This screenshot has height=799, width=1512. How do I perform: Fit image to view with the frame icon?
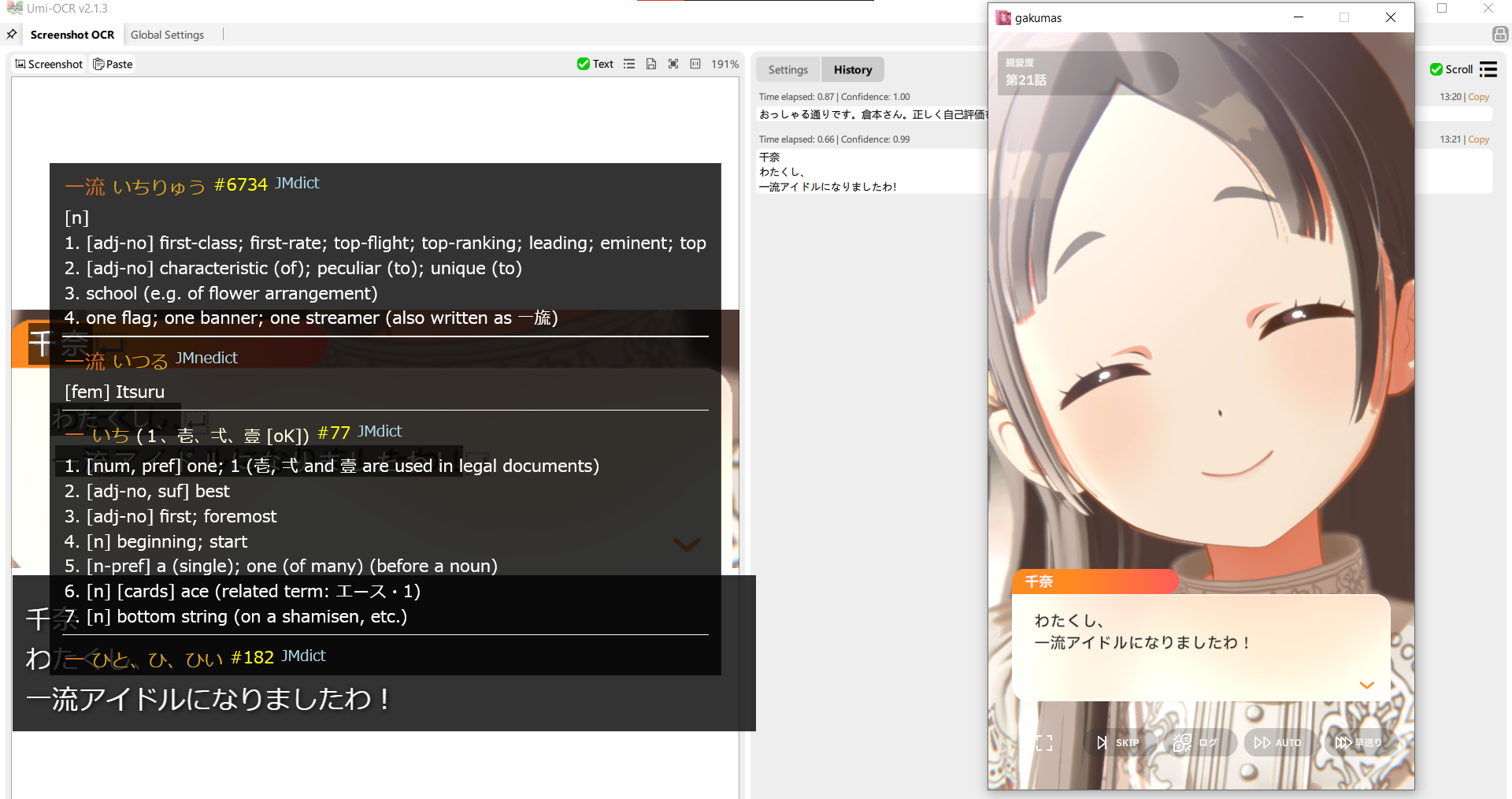click(x=673, y=64)
